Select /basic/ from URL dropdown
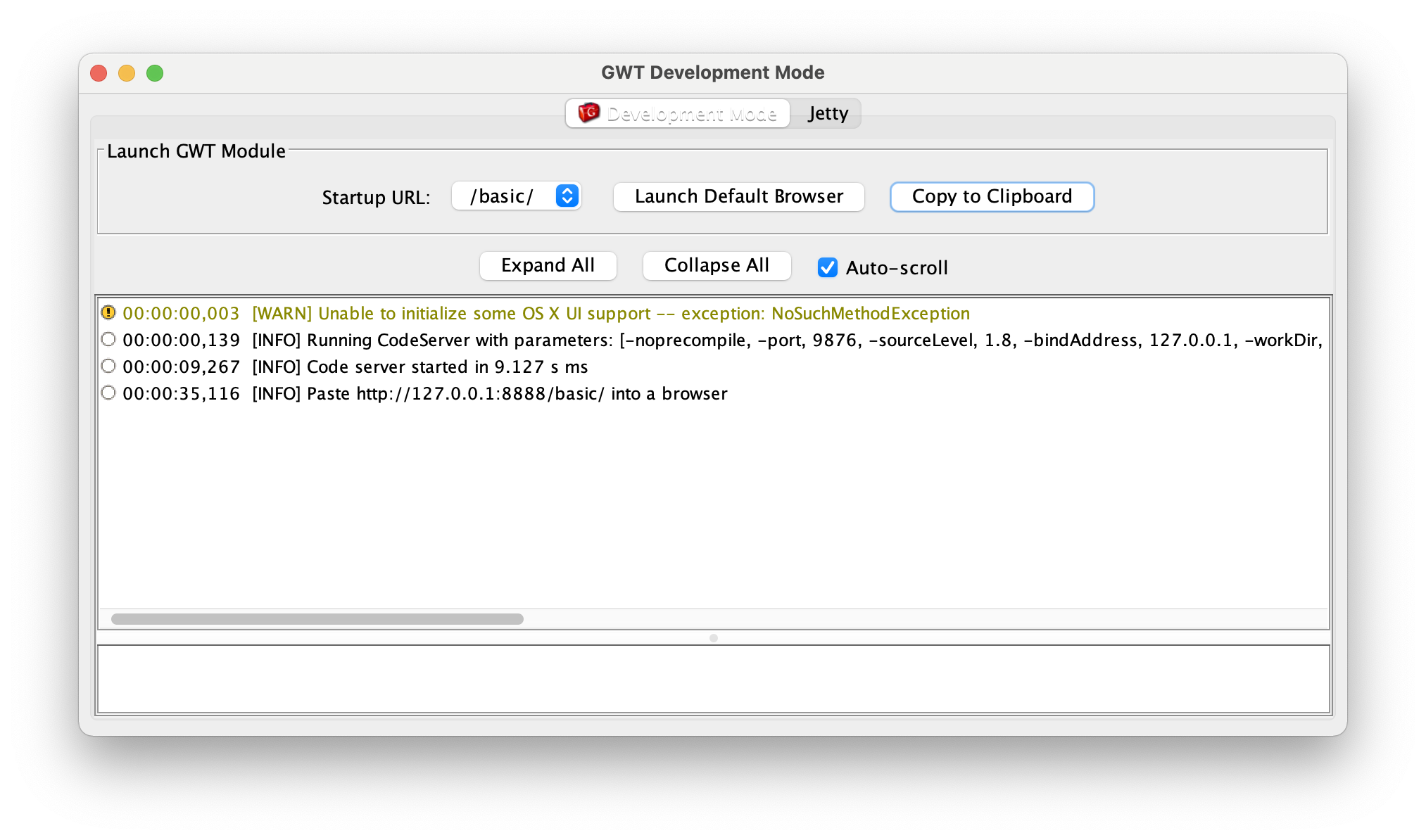Screen dimensions: 1426x840 coord(516,196)
